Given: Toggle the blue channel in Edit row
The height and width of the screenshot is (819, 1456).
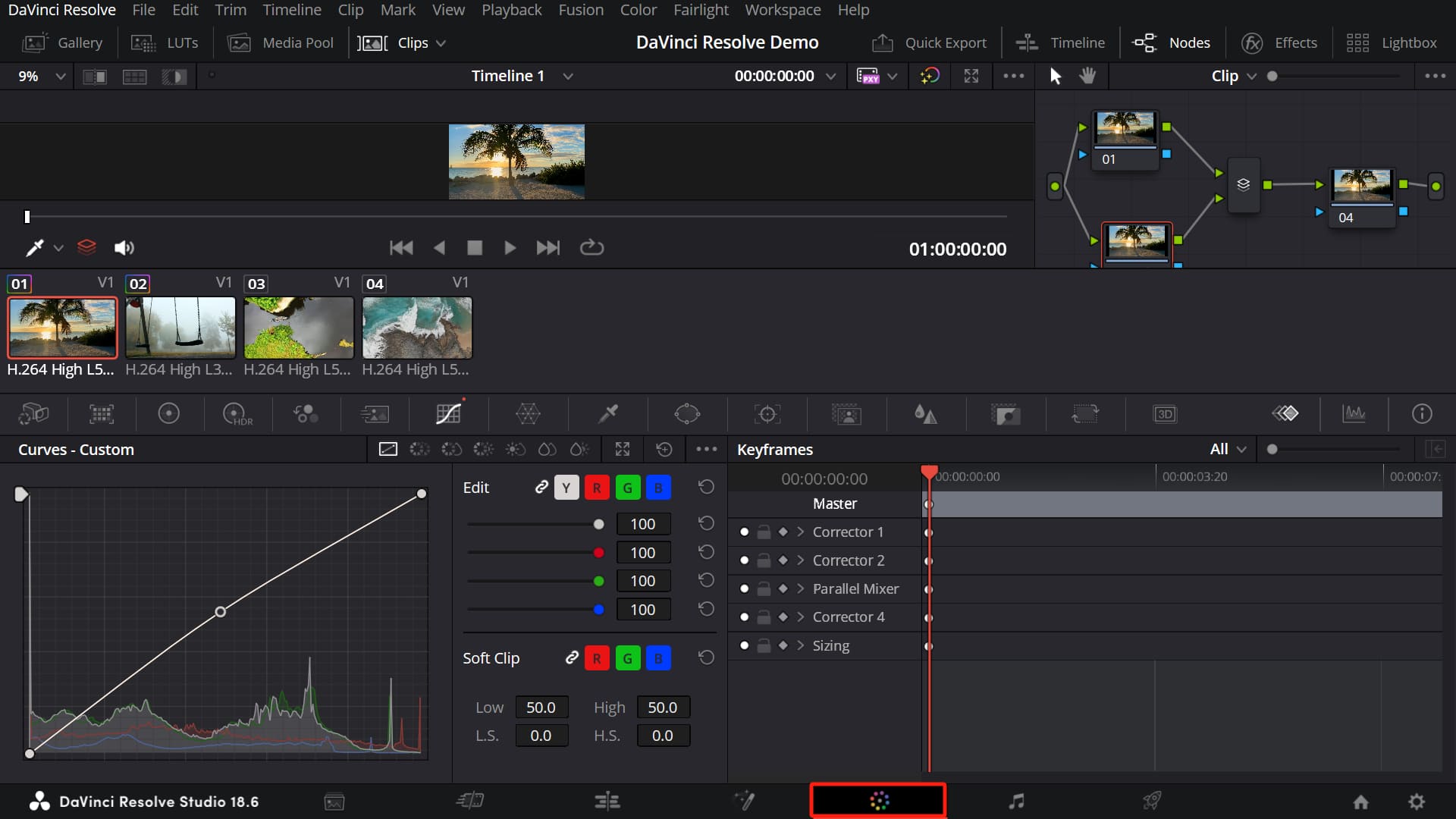Looking at the screenshot, I should pos(658,488).
